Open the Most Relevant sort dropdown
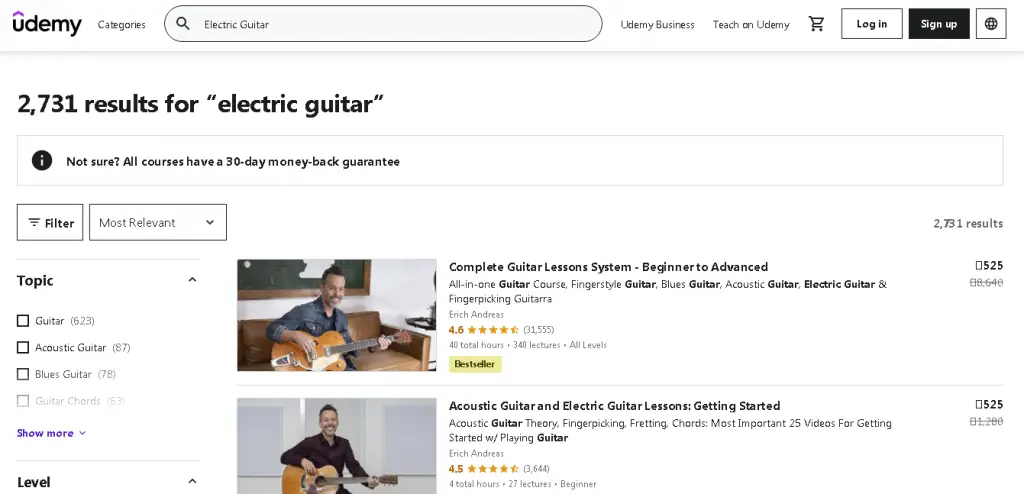Image resolution: width=1024 pixels, height=494 pixels. [x=158, y=223]
